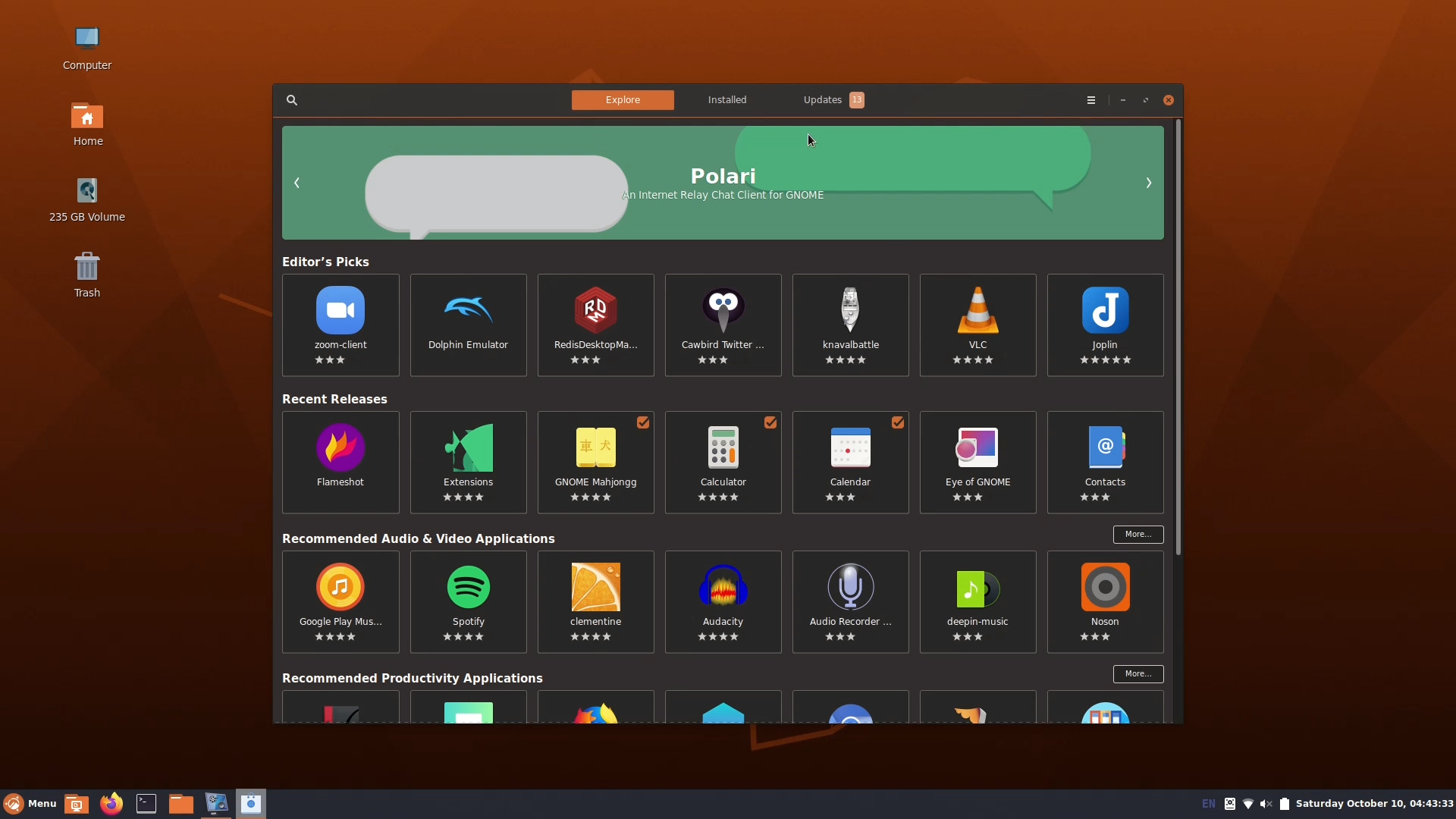
Task: Show more recommended audio and video apps
Action: pyautogui.click(x=1137, y=534)
